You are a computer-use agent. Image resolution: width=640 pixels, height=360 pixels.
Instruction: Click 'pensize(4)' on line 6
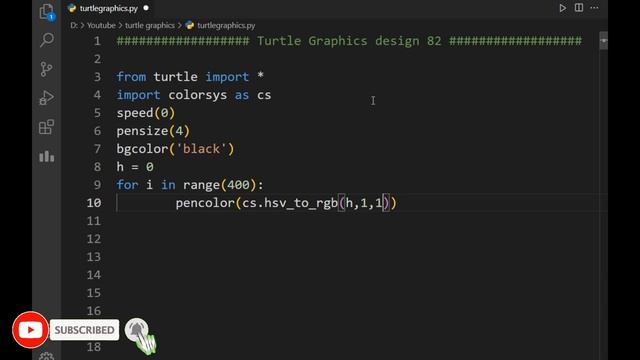(153, 131)
